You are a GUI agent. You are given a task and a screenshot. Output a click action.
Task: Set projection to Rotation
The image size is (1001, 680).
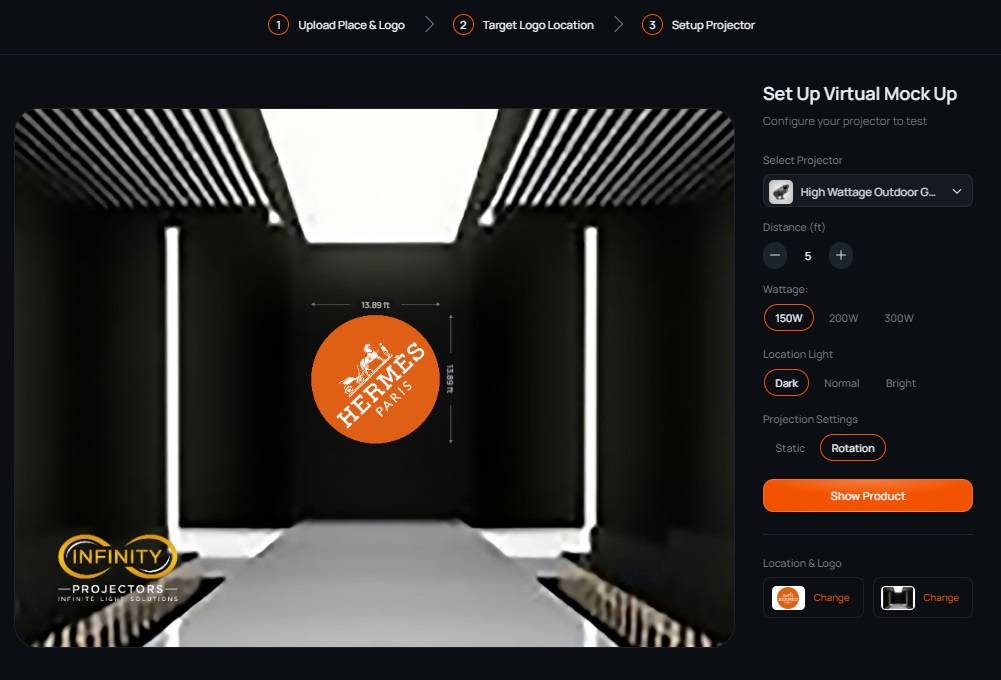tap(852, 448)
